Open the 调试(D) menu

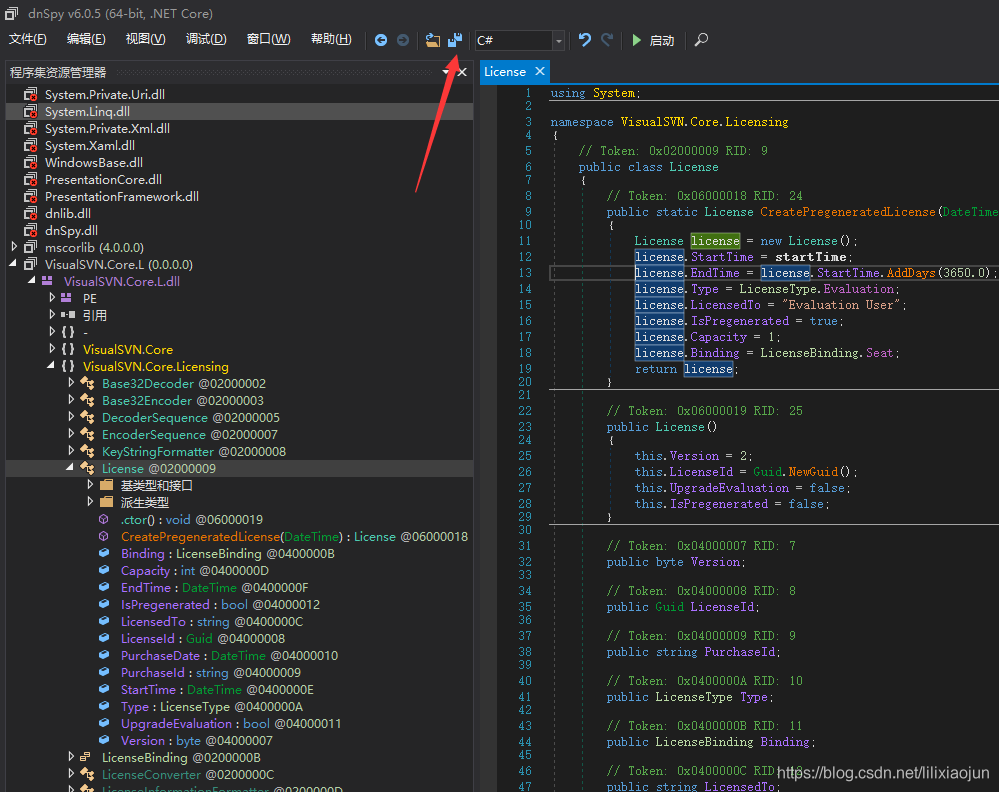point(206,39)
